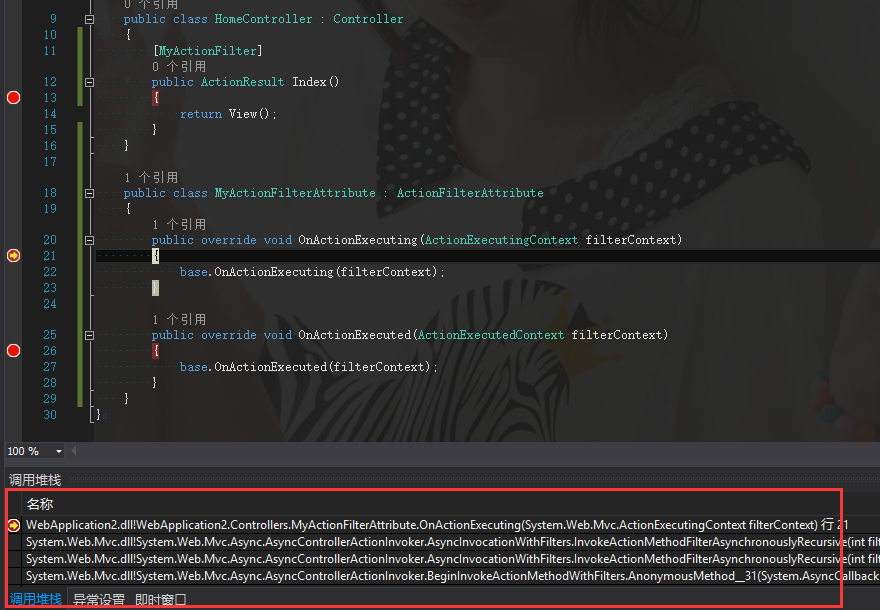Click the ActionResult return type
The image size is (880, 610).
point(242,82)
